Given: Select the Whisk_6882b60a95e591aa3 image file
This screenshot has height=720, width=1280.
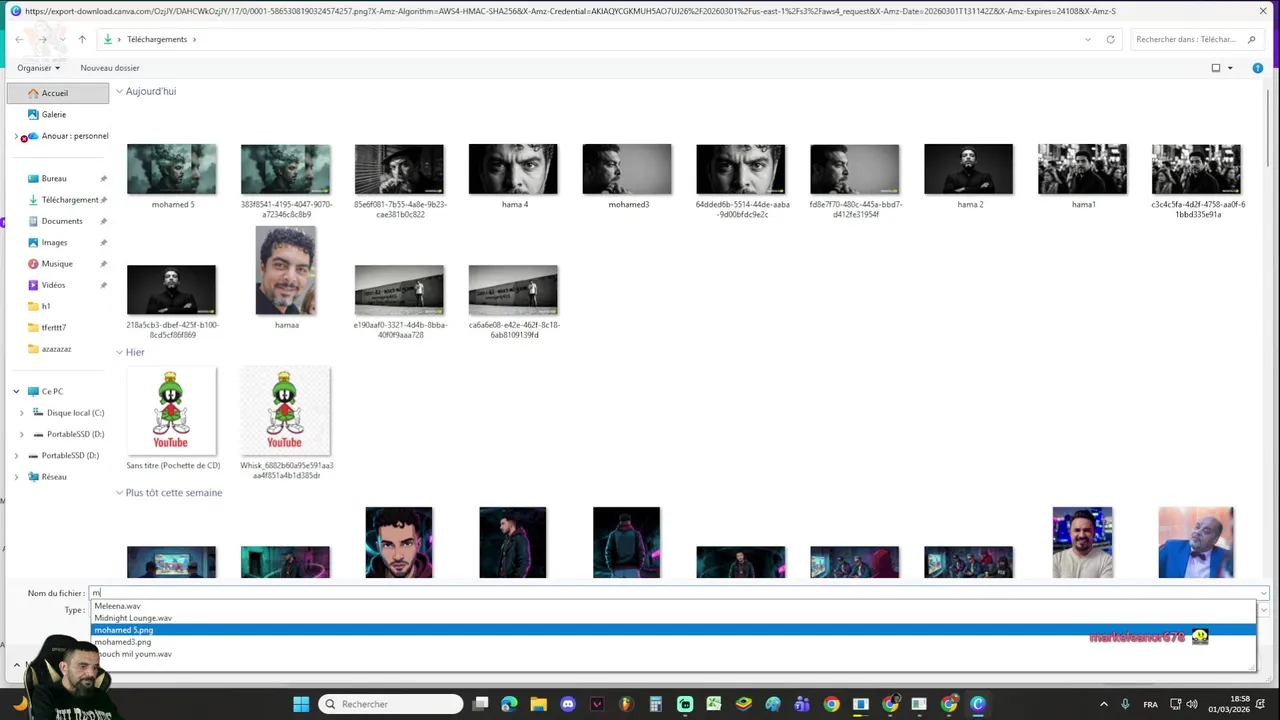Looking at the screenshot, I should (286, 423).
